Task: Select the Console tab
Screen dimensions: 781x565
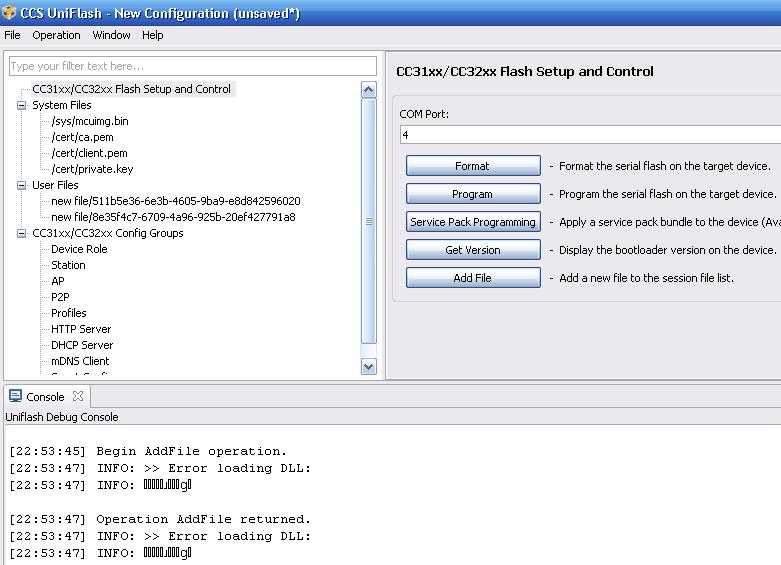Action: click(45, 397)
